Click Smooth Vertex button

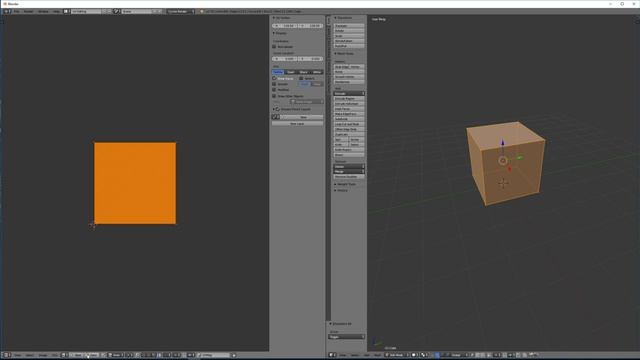[349, 77]
